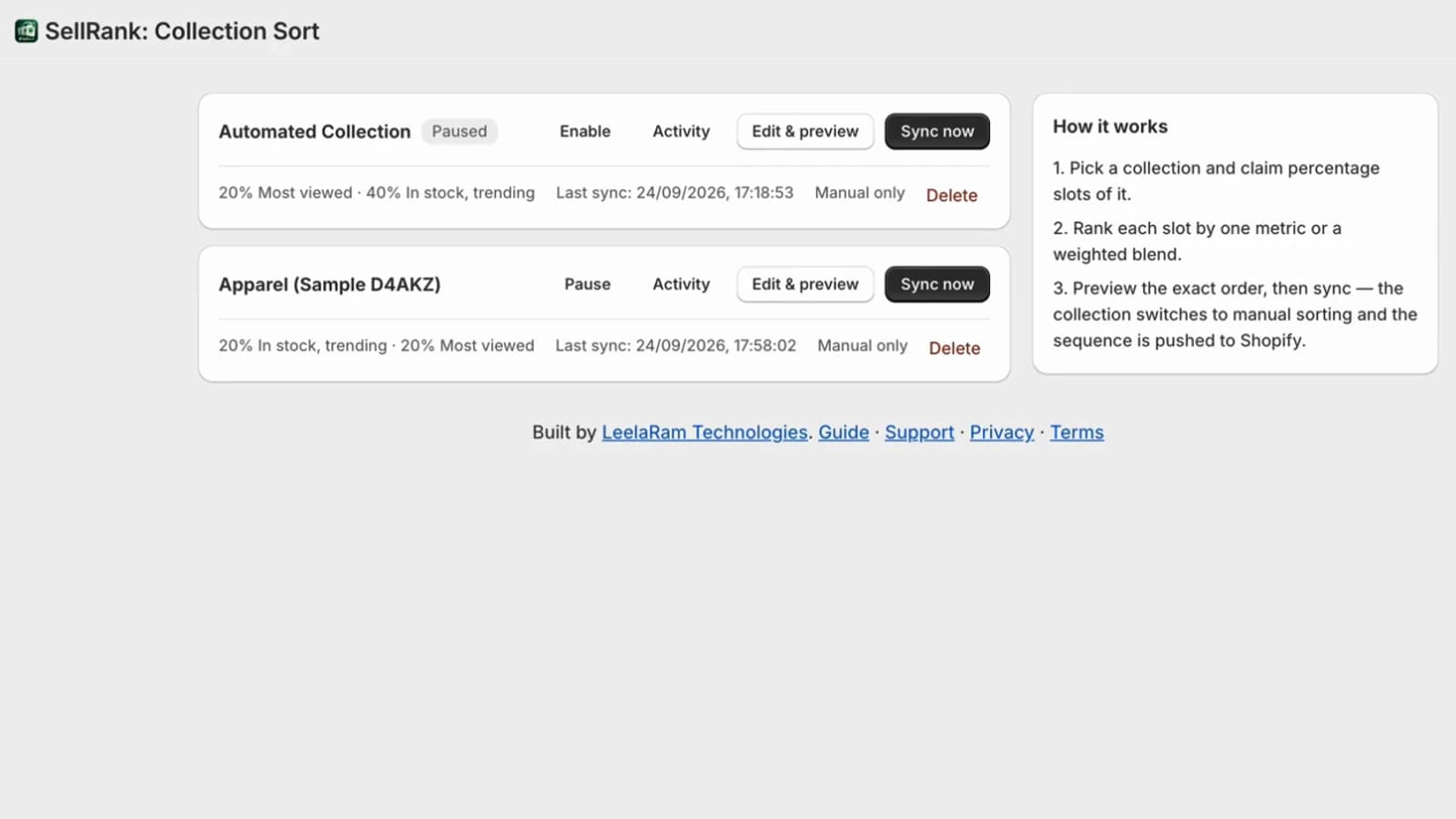Pause the Apparel (Sample D4AKZ) collection

click(587, 284)
